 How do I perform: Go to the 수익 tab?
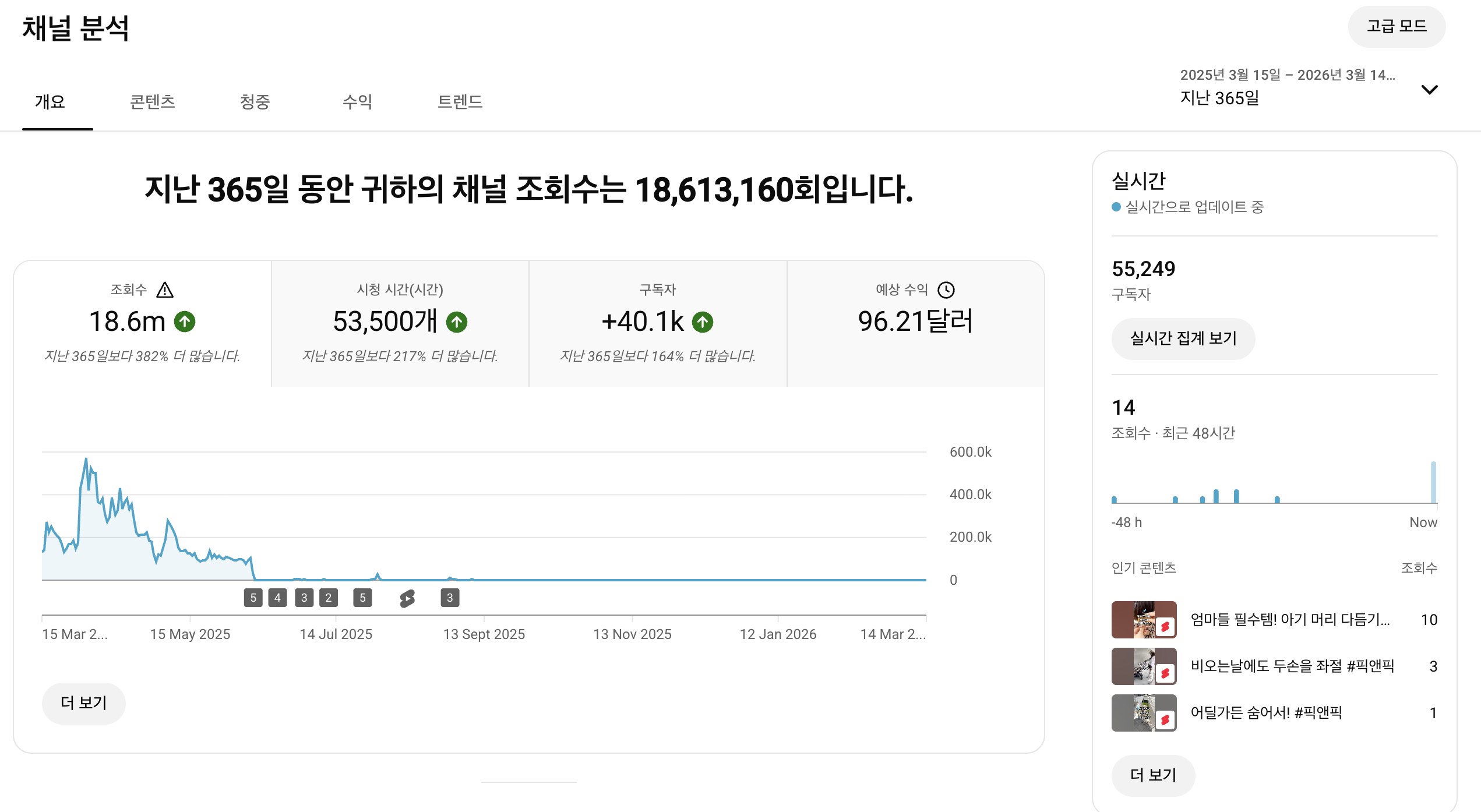(357, 102)
